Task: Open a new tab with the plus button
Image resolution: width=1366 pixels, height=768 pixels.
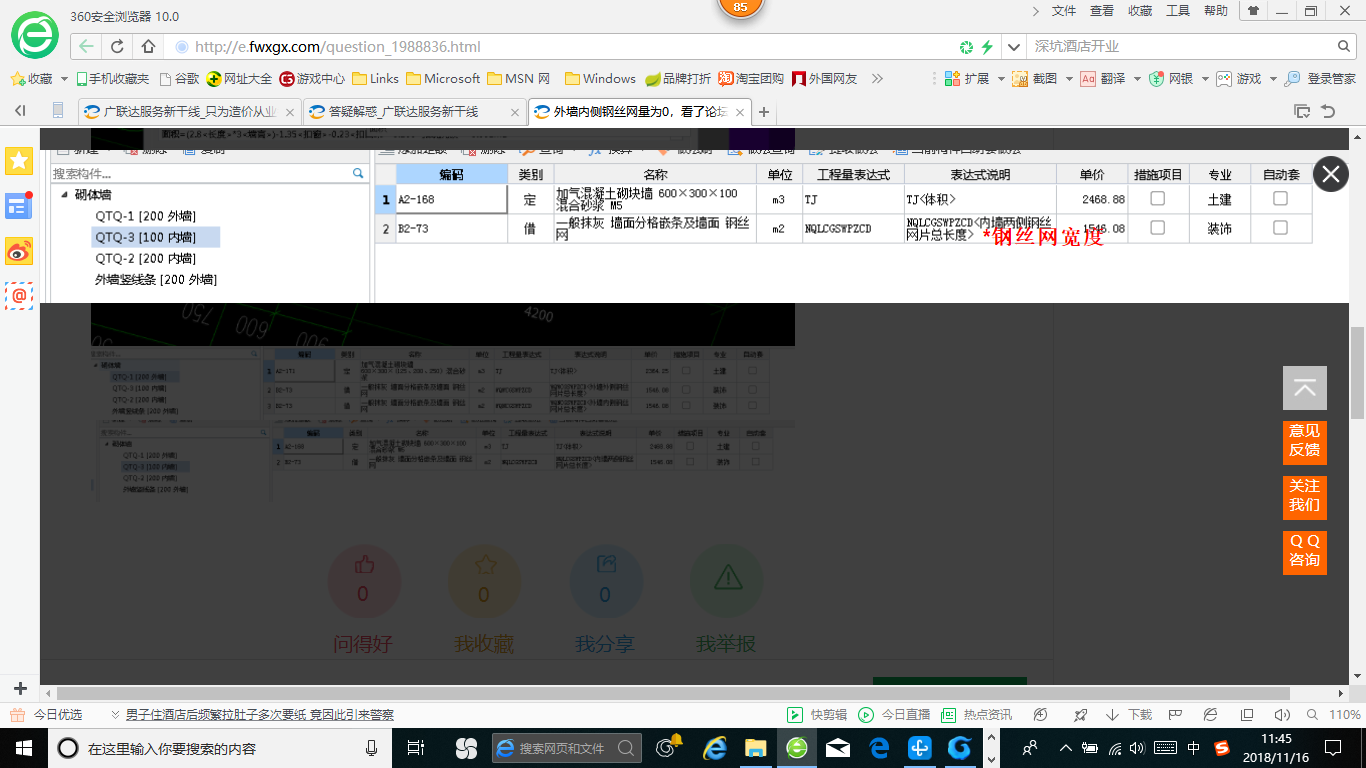Action: coord(764,112)
